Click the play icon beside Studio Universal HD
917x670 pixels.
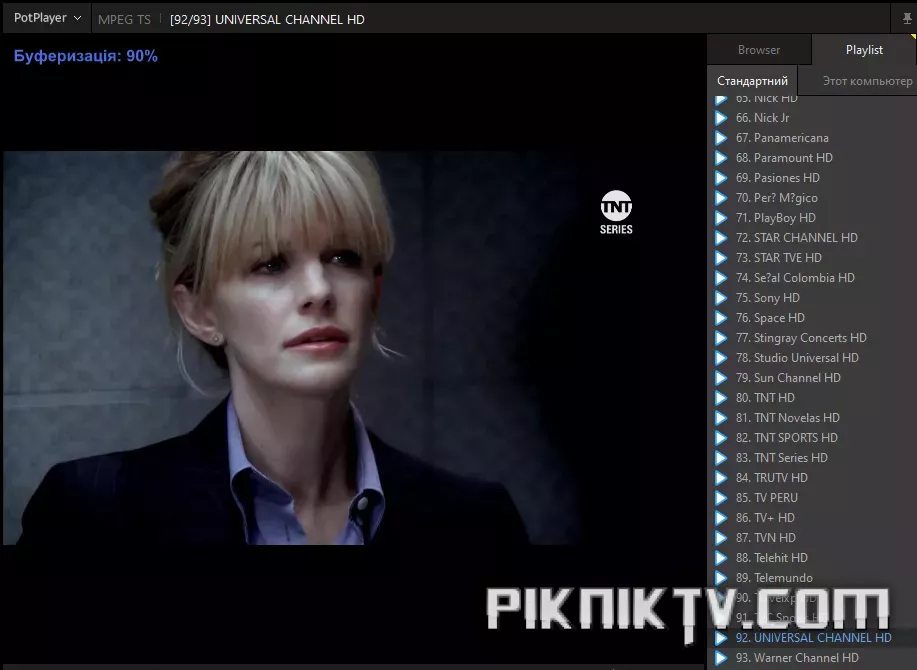(721, 358)
